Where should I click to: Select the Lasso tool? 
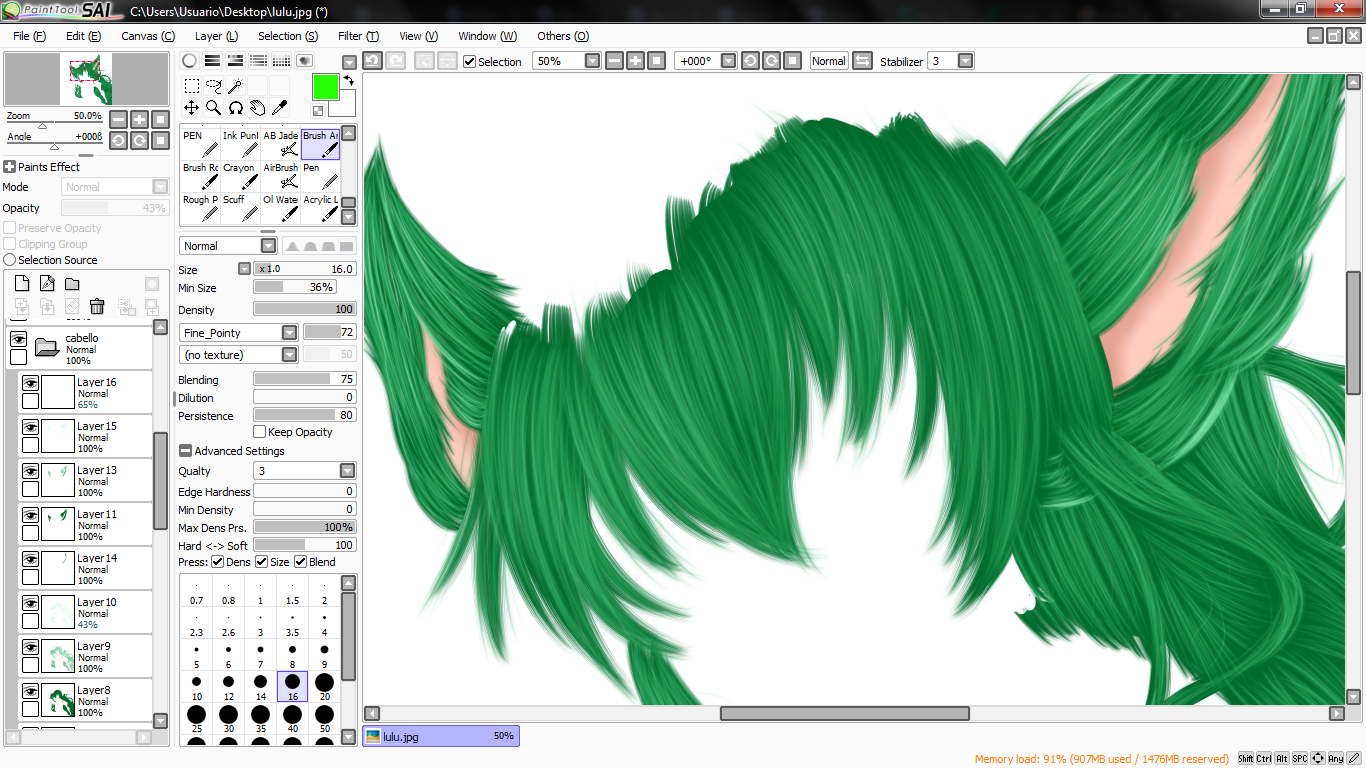(213, 86)
